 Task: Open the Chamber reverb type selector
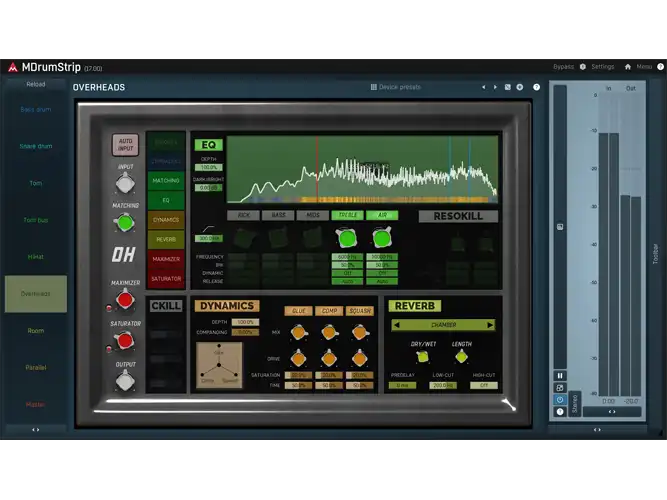click(443, 325)
